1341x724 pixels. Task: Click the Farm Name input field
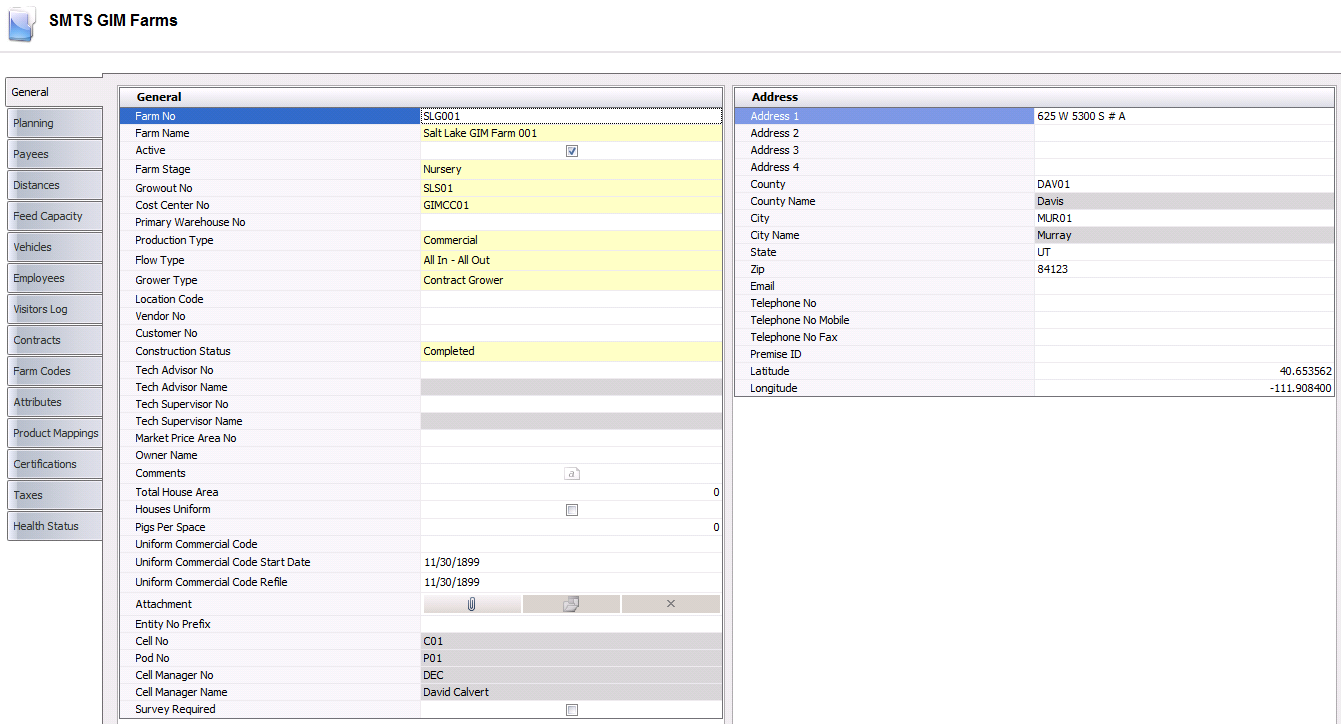coord(570,133)
